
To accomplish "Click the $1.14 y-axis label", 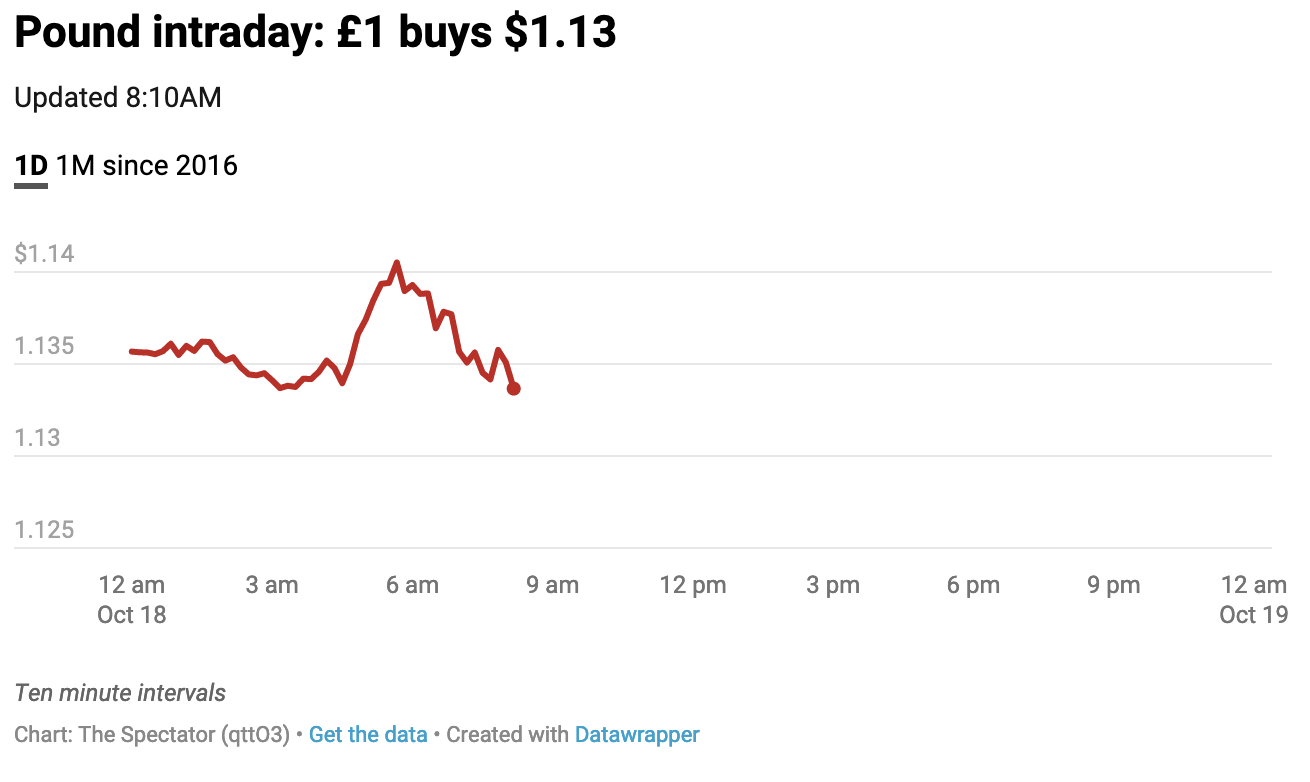I will [45, 254].
